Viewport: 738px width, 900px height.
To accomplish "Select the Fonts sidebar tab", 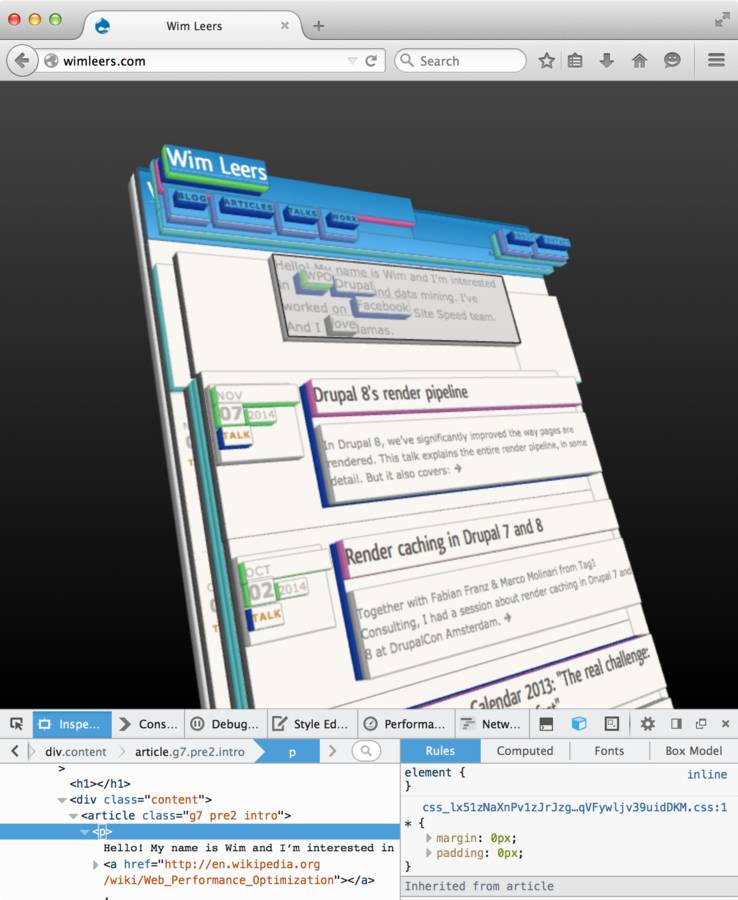I will coord(609,751).
